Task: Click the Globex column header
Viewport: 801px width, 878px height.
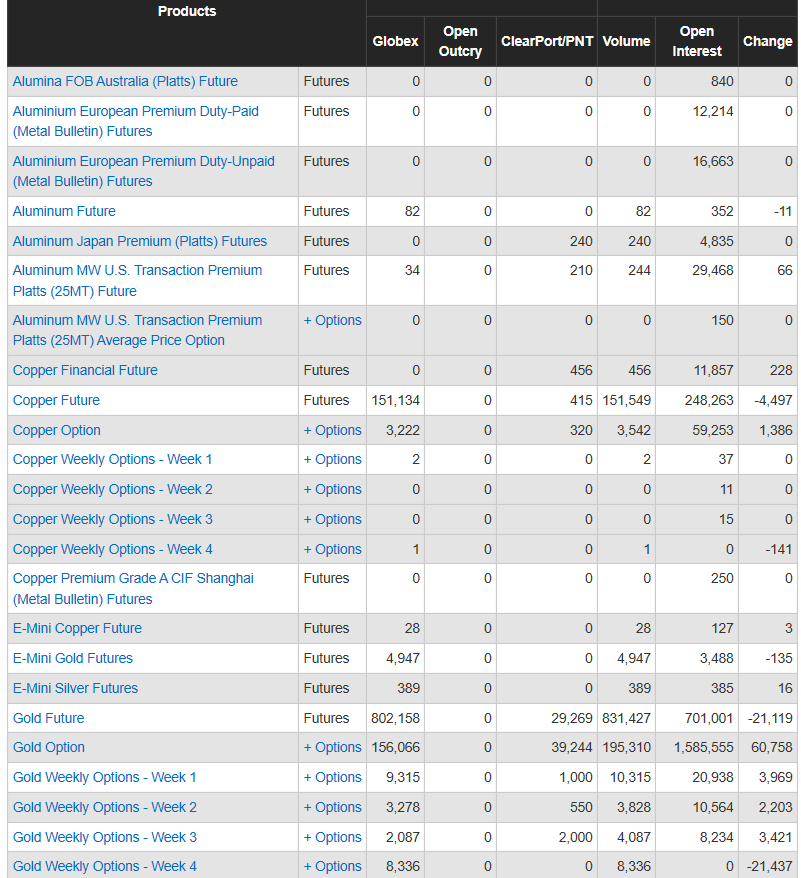Action: (x=395, y=41)
